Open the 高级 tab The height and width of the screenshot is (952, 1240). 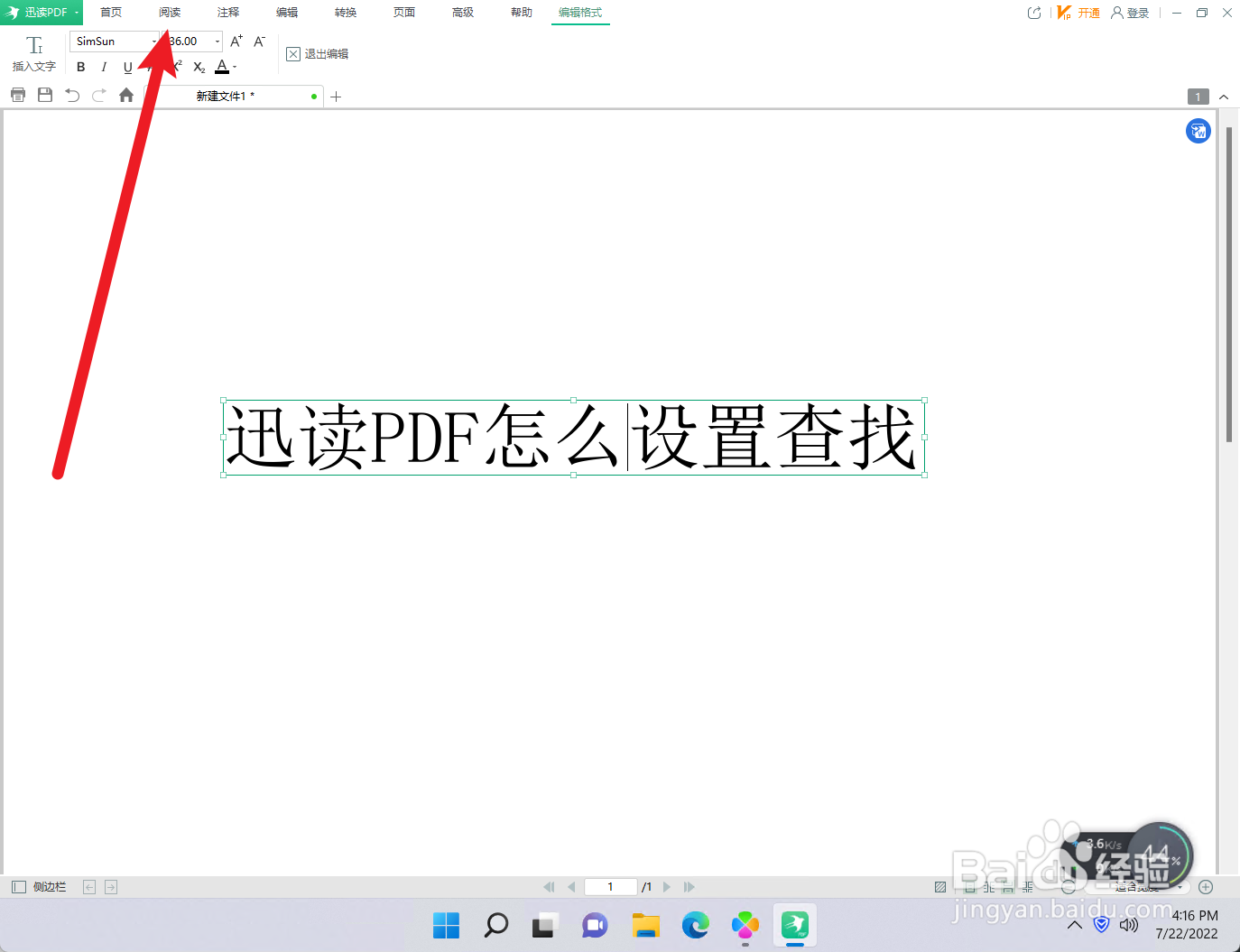pyautogui.click(x=463, y=13)
